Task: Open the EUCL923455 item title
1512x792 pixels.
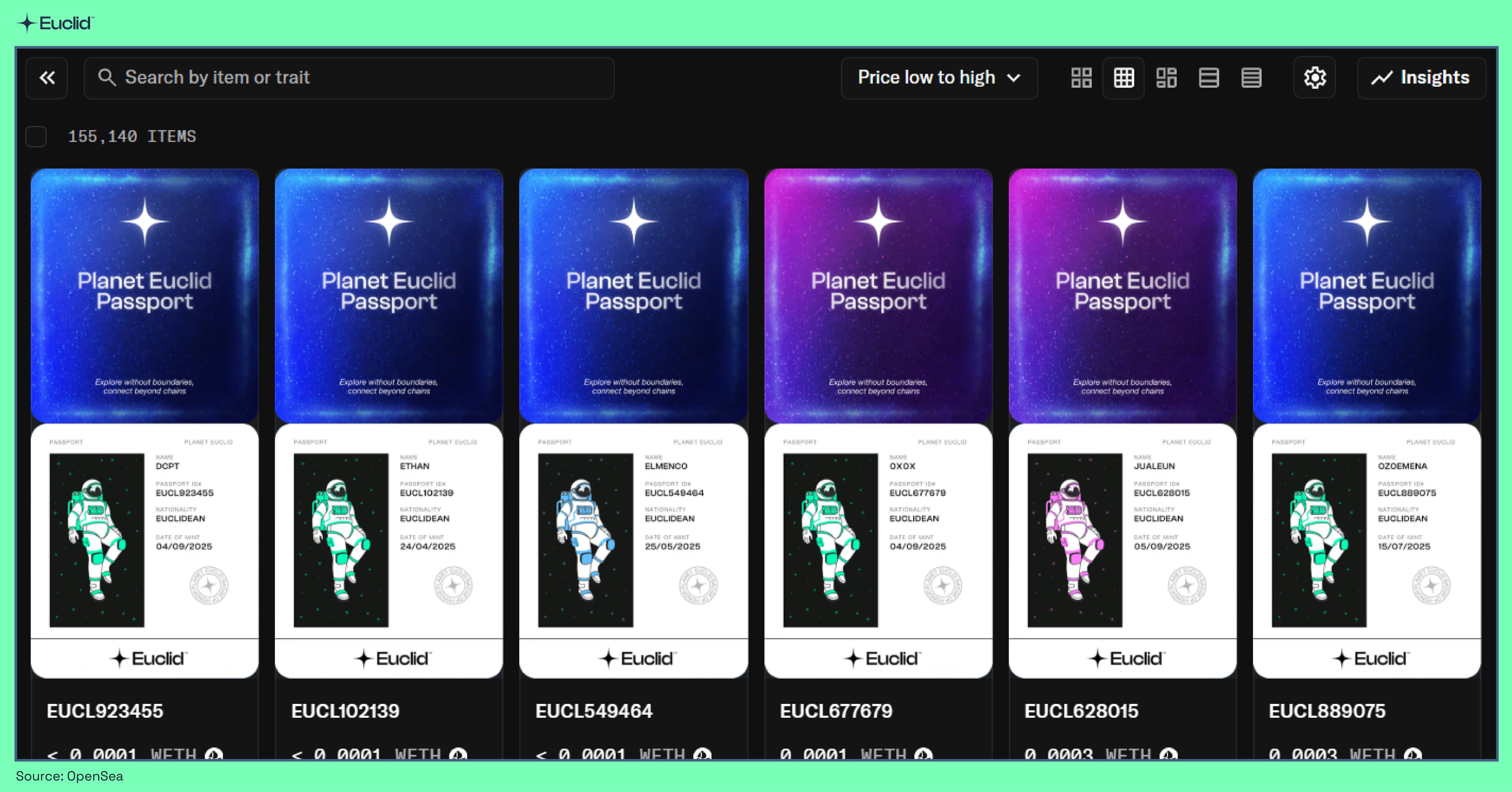Action: click(105, 711)
